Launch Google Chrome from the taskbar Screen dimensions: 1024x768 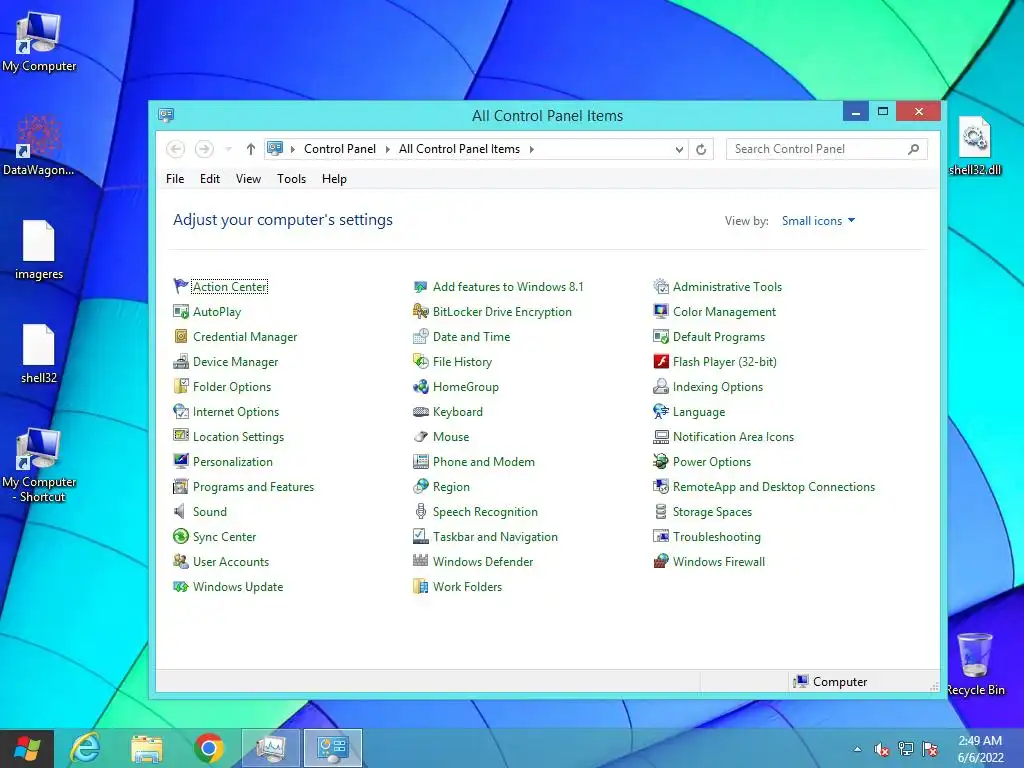pos(208,748)
